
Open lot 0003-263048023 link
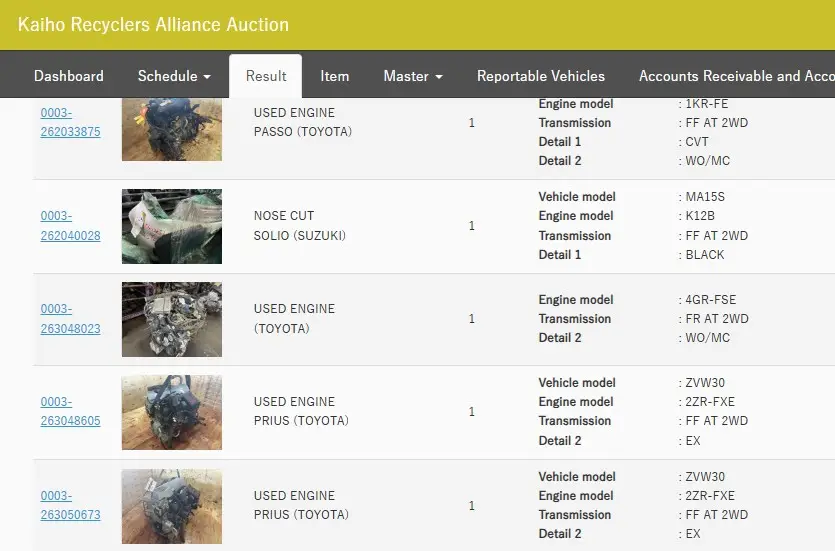[x=70, y=319]
